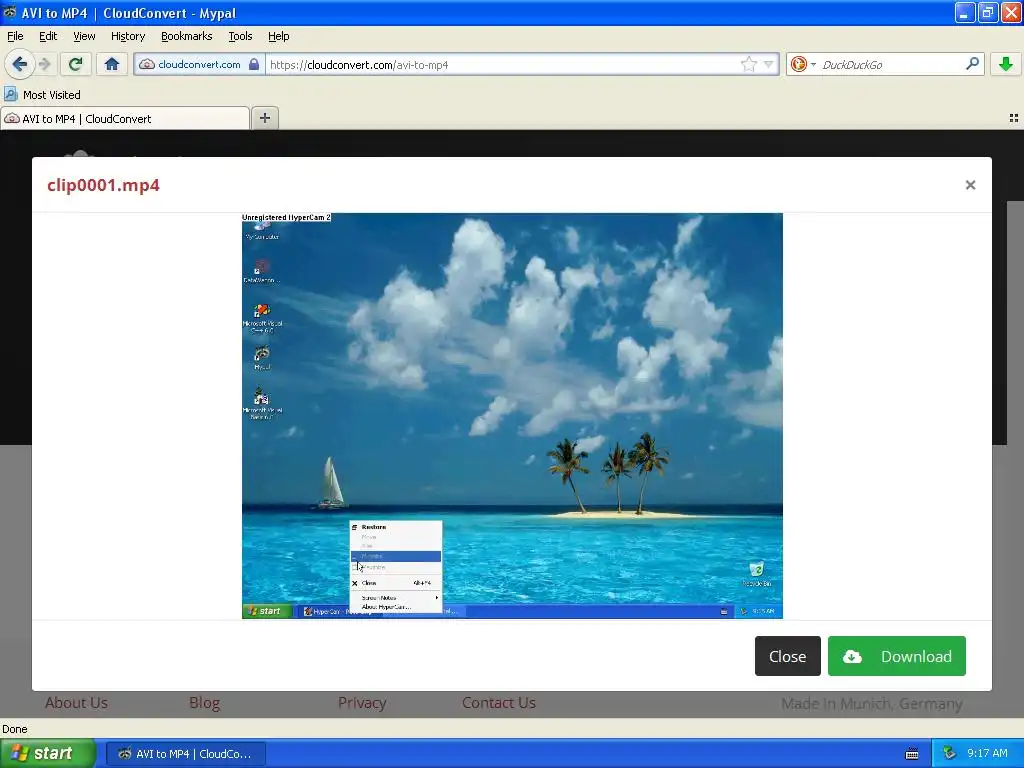1024x768 pixels.
Task: Open the Blog footer link
Action: pos(204,703)
